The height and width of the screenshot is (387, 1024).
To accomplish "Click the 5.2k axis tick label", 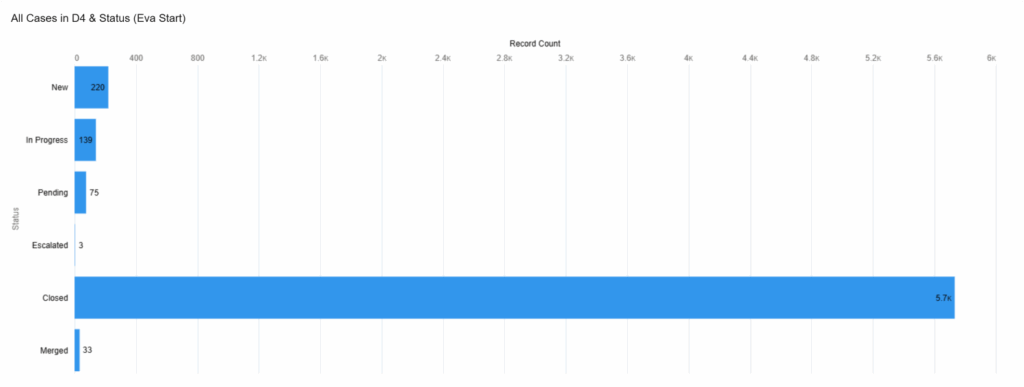I will tap(872, 58).
